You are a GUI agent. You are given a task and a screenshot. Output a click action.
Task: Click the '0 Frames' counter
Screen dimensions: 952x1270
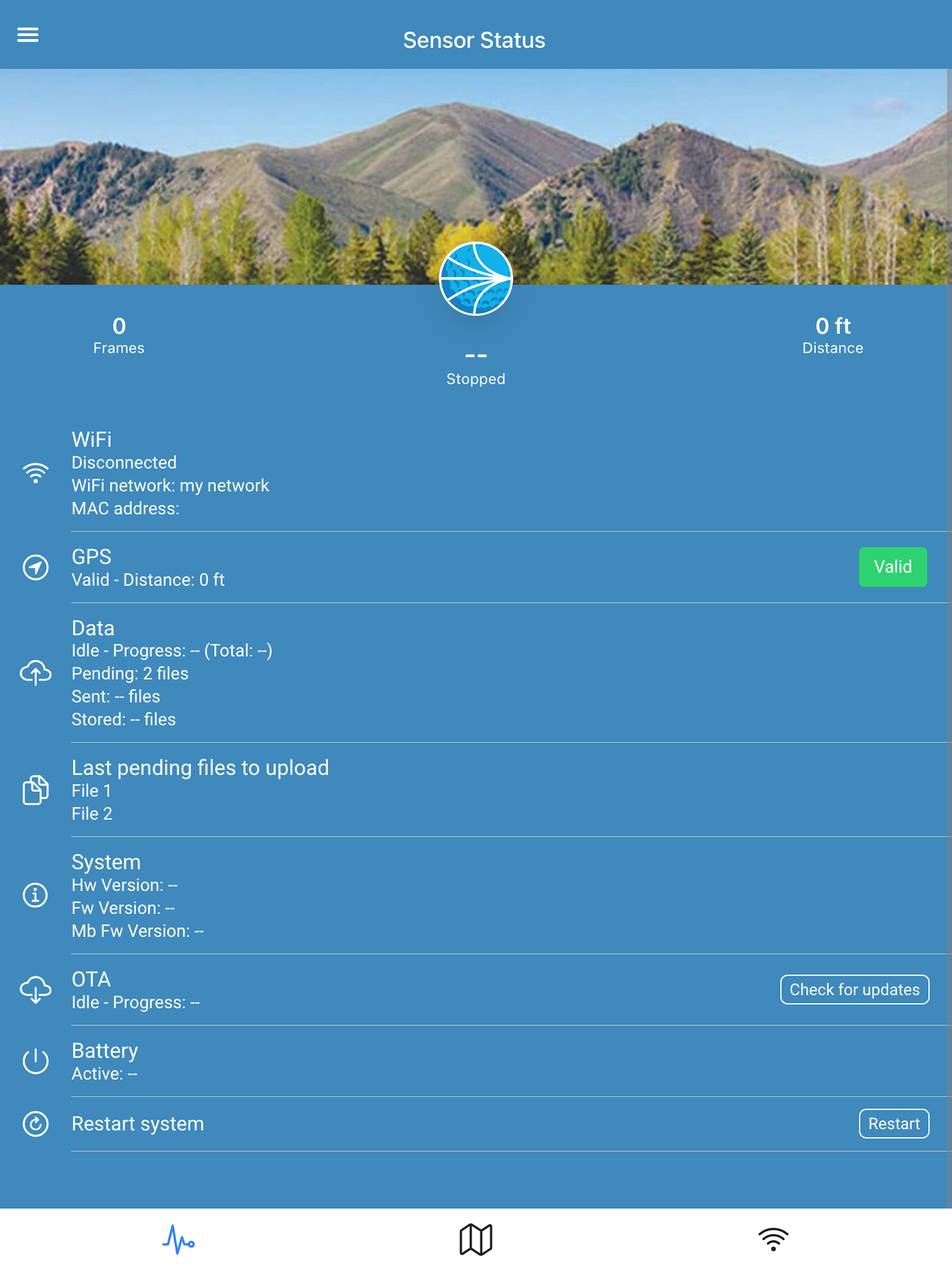[x=119, y=335]
